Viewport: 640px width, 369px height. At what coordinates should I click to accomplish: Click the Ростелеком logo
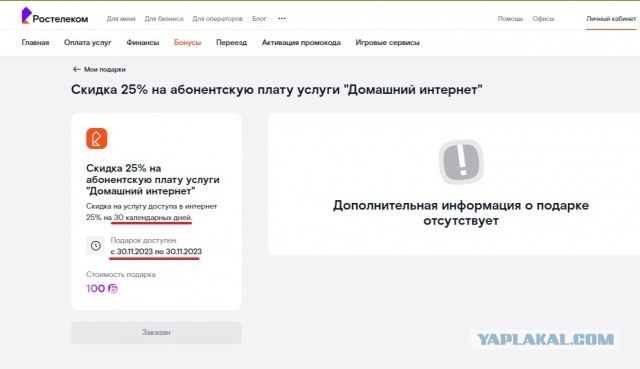coord(54,16)
